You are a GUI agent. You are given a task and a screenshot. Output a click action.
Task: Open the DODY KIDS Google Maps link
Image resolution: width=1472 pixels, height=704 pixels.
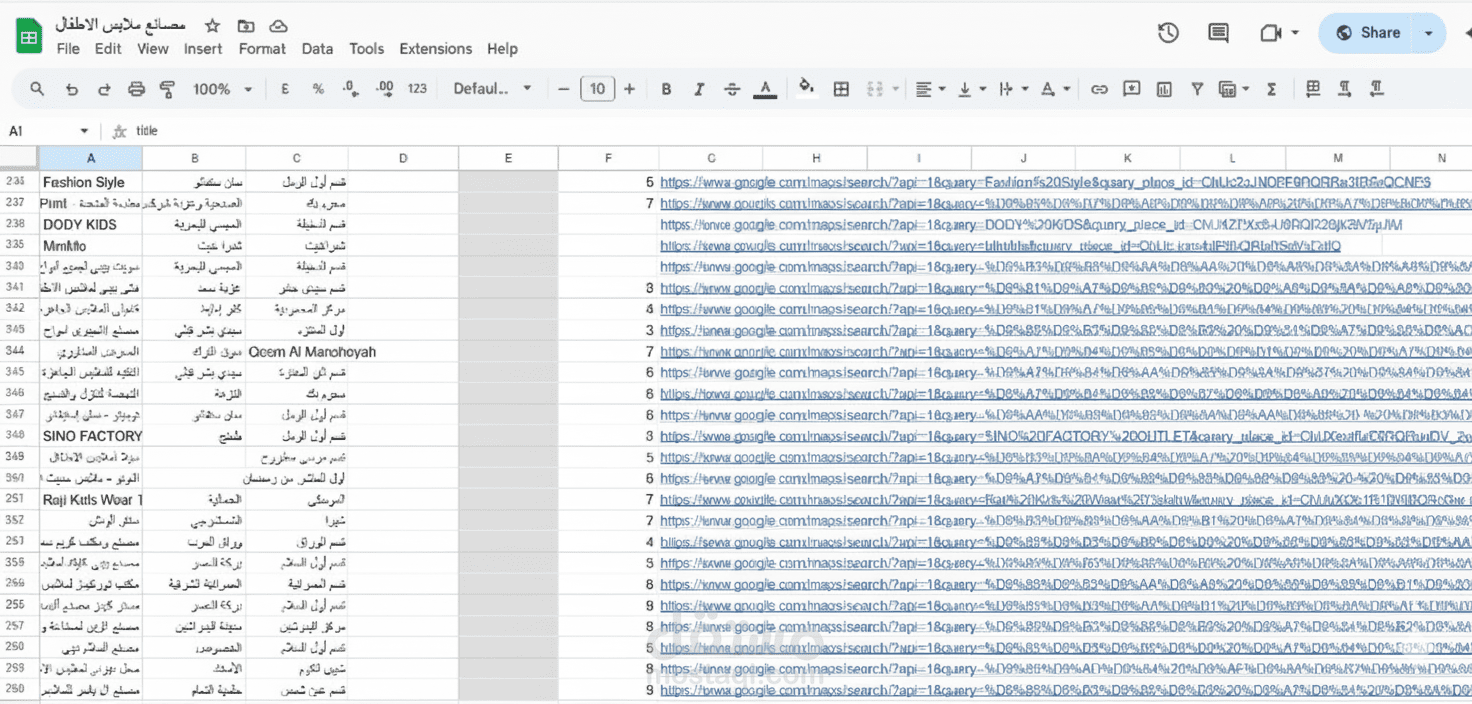click(1030, 225)
